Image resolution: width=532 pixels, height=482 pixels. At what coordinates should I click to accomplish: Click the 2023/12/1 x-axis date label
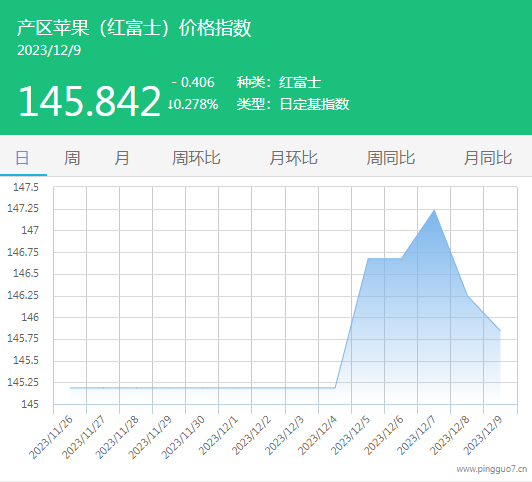(x=218, y=436)
